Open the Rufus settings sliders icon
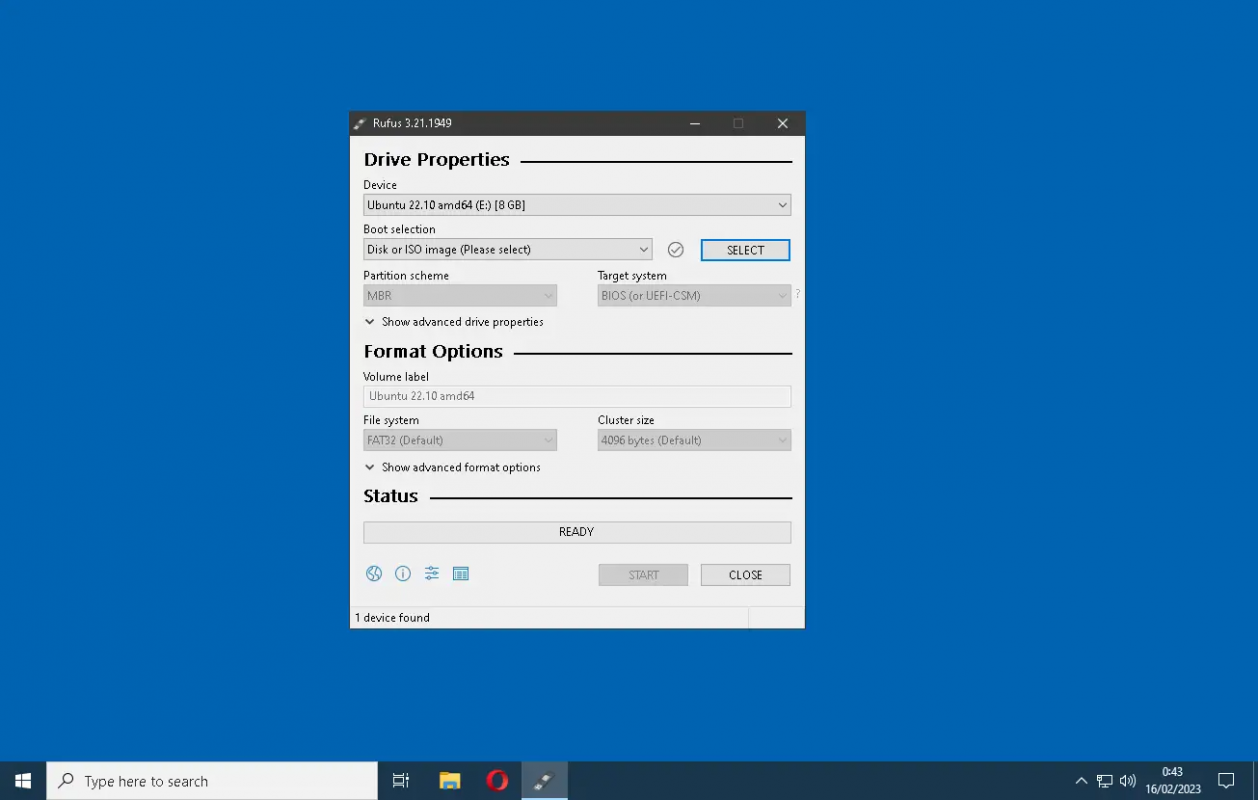This screenshot has height=800, width=1258. coord(432,574)
